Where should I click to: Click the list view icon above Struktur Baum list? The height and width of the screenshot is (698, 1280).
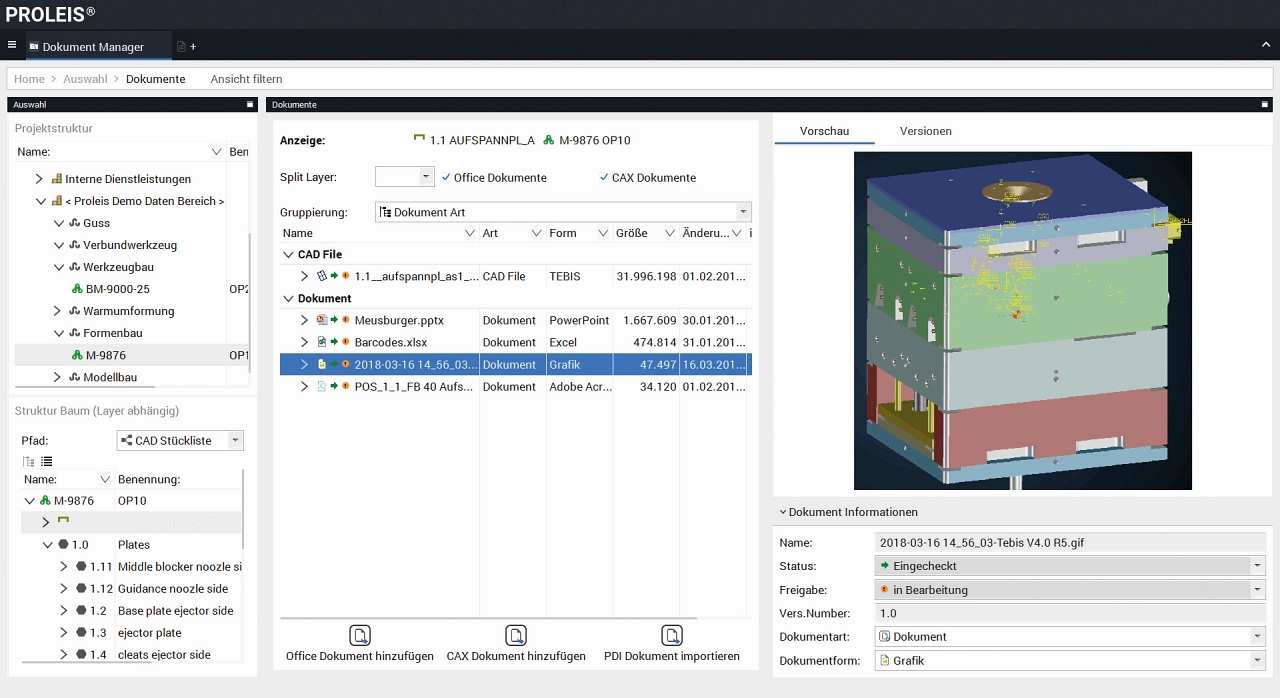pos(46,461)
